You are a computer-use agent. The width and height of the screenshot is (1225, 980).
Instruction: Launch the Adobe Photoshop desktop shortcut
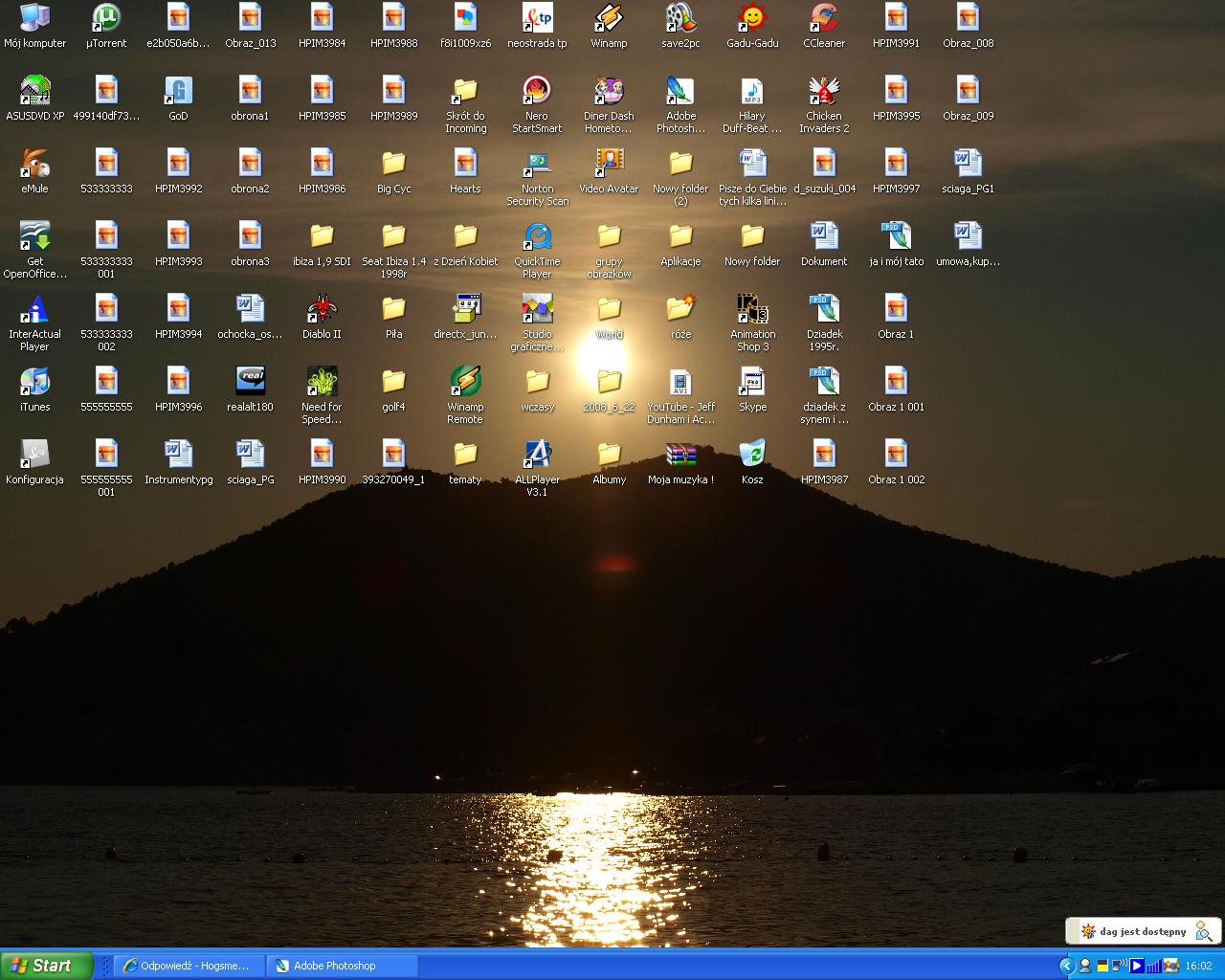click(680, 105)
